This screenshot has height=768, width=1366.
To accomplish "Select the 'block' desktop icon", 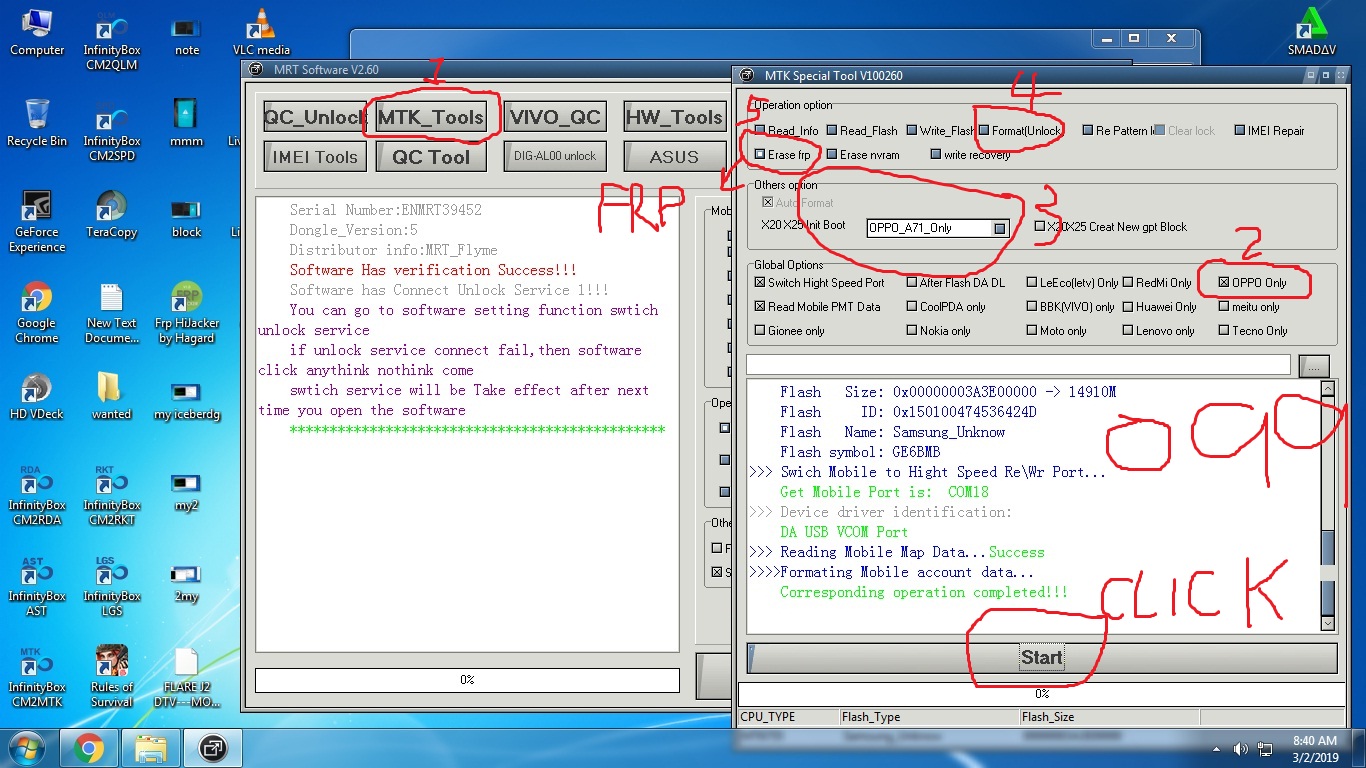I will coord(186,214).
